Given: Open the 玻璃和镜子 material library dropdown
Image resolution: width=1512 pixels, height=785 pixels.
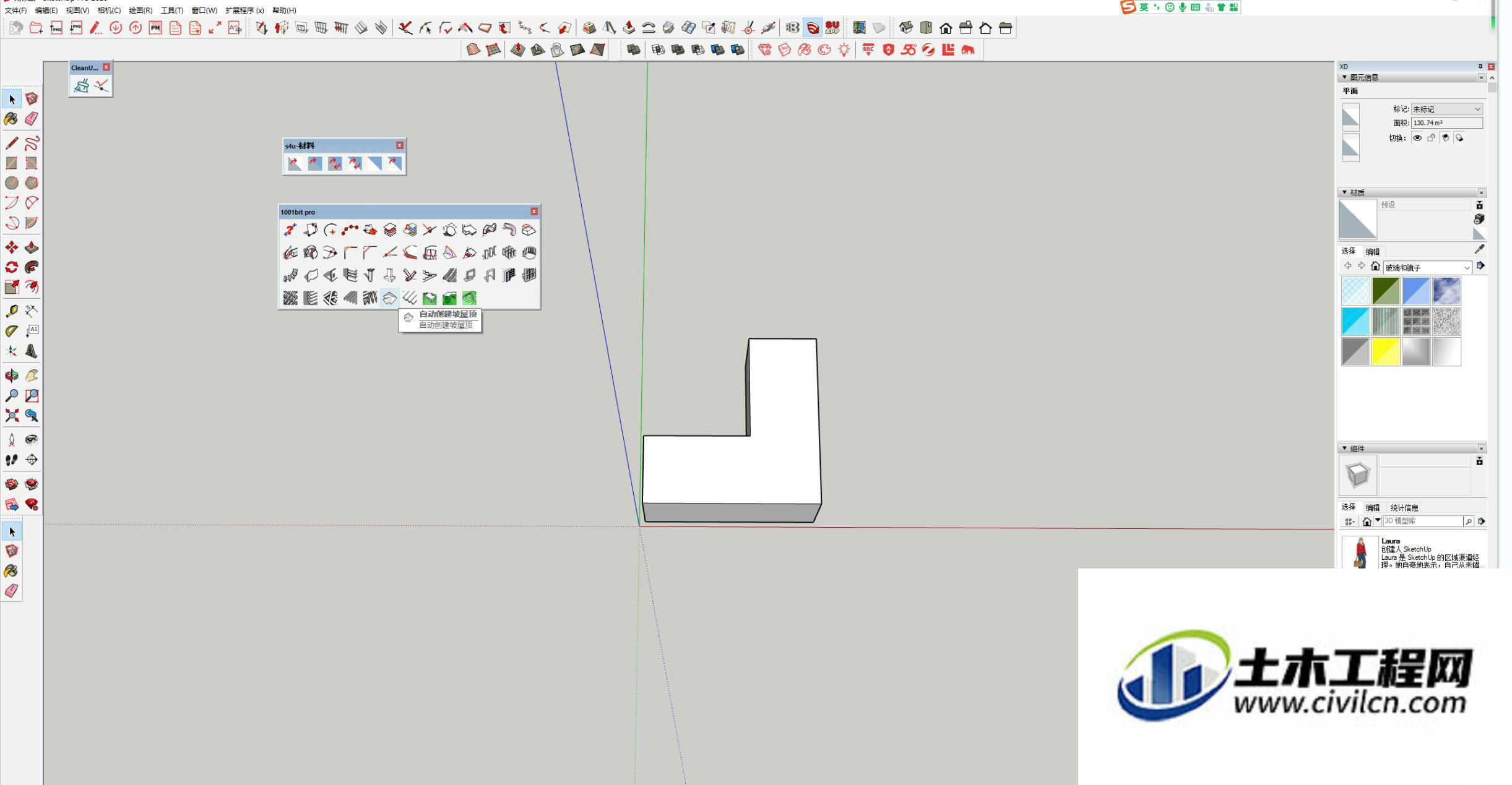Looking at the screenshot, I should point(1427,267).
